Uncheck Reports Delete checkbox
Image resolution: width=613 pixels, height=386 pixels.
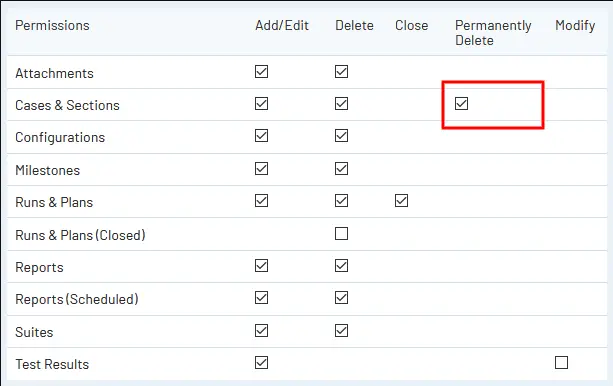tap(341, 266)
